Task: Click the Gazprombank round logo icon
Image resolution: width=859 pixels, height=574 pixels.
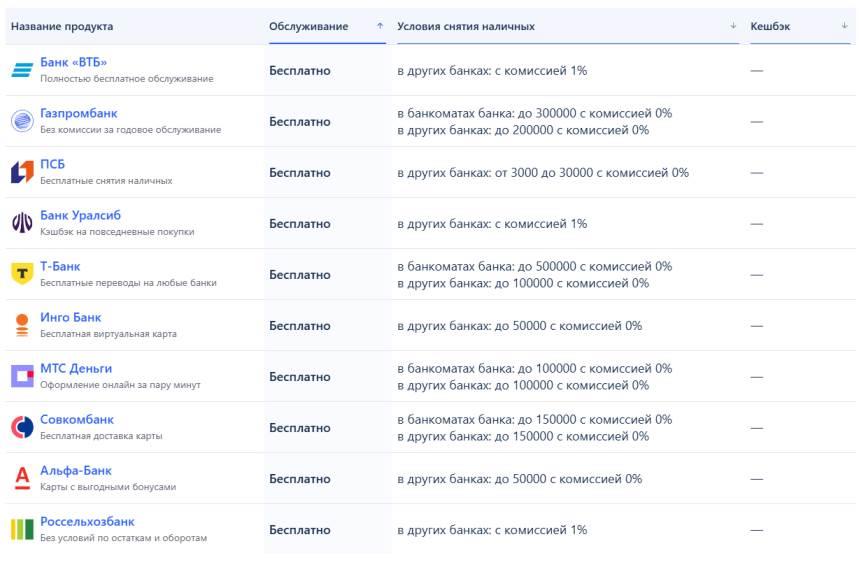Action: click(x=22, y=121)
